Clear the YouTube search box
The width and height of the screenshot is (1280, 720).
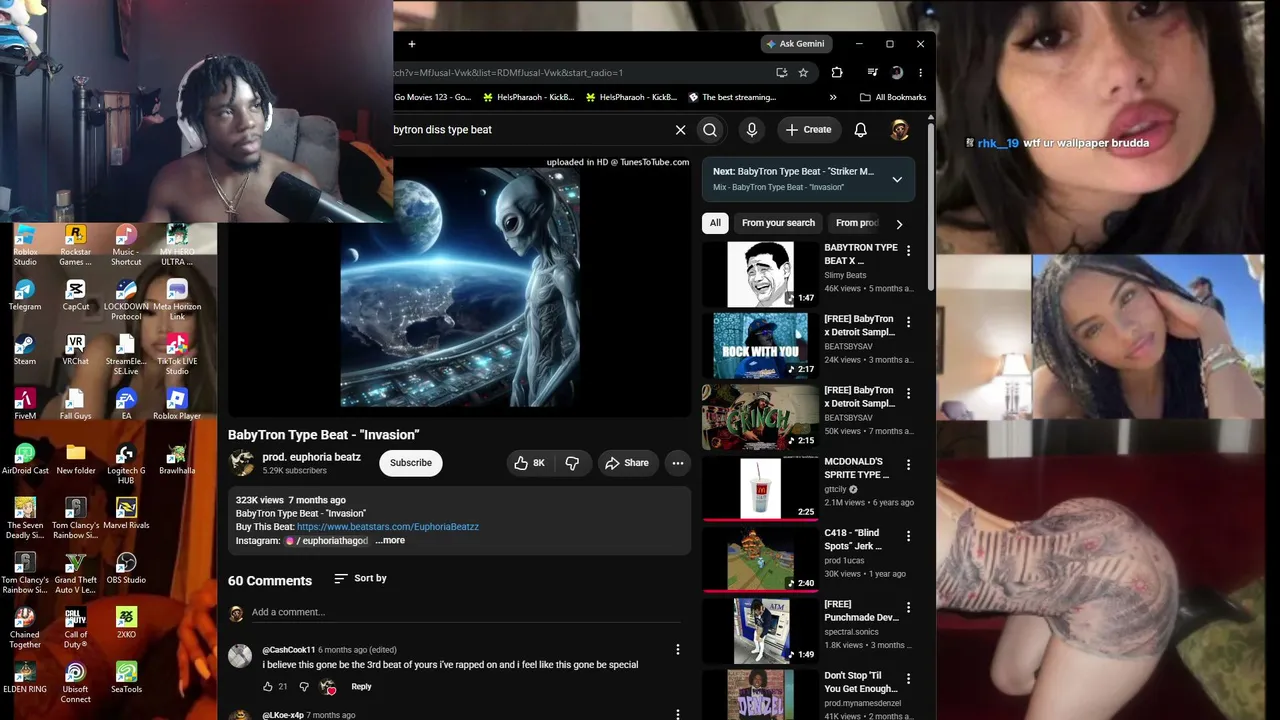(x=680, y=130)
